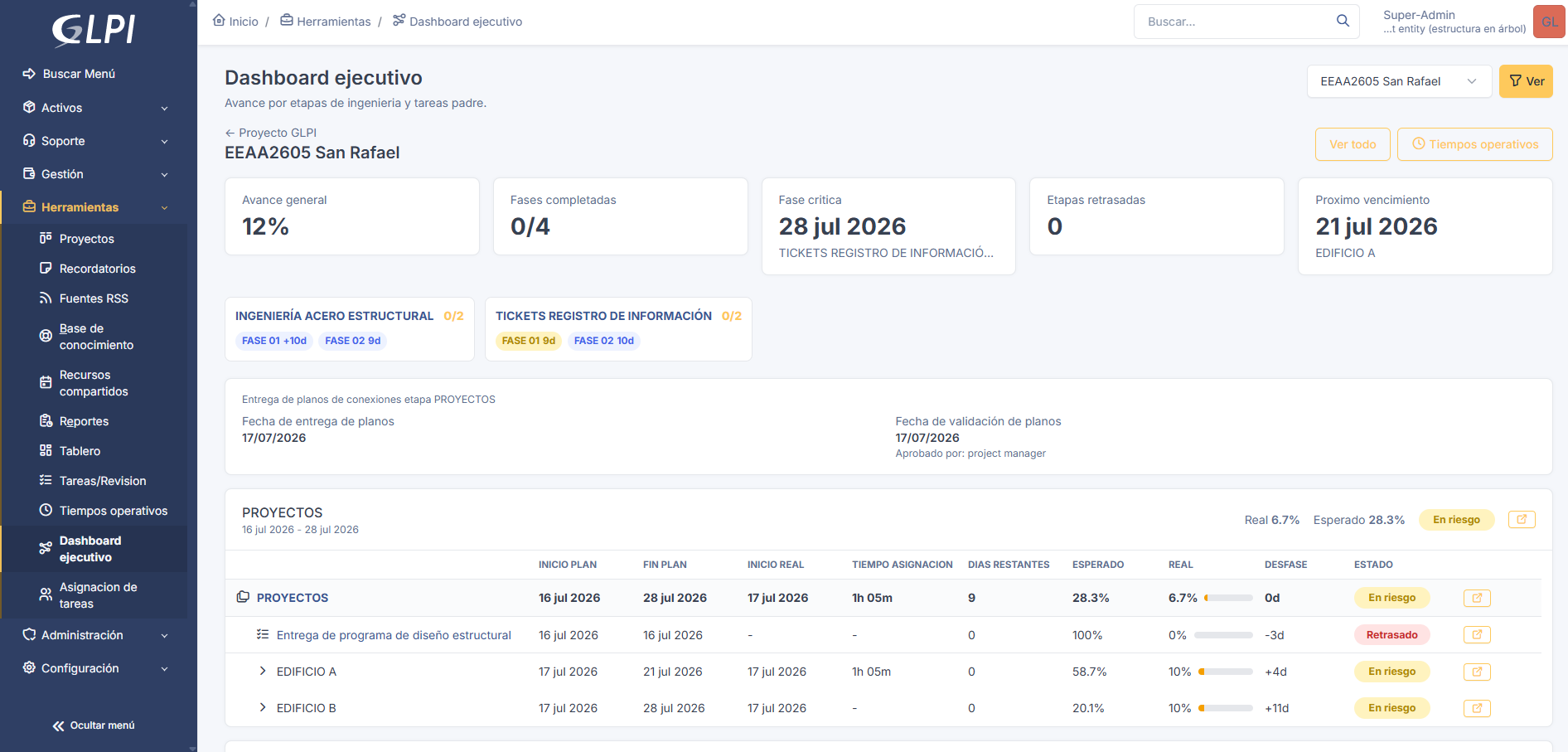Click the Activos cube icon
This screenshot has height=752, width=1568.
29,107
